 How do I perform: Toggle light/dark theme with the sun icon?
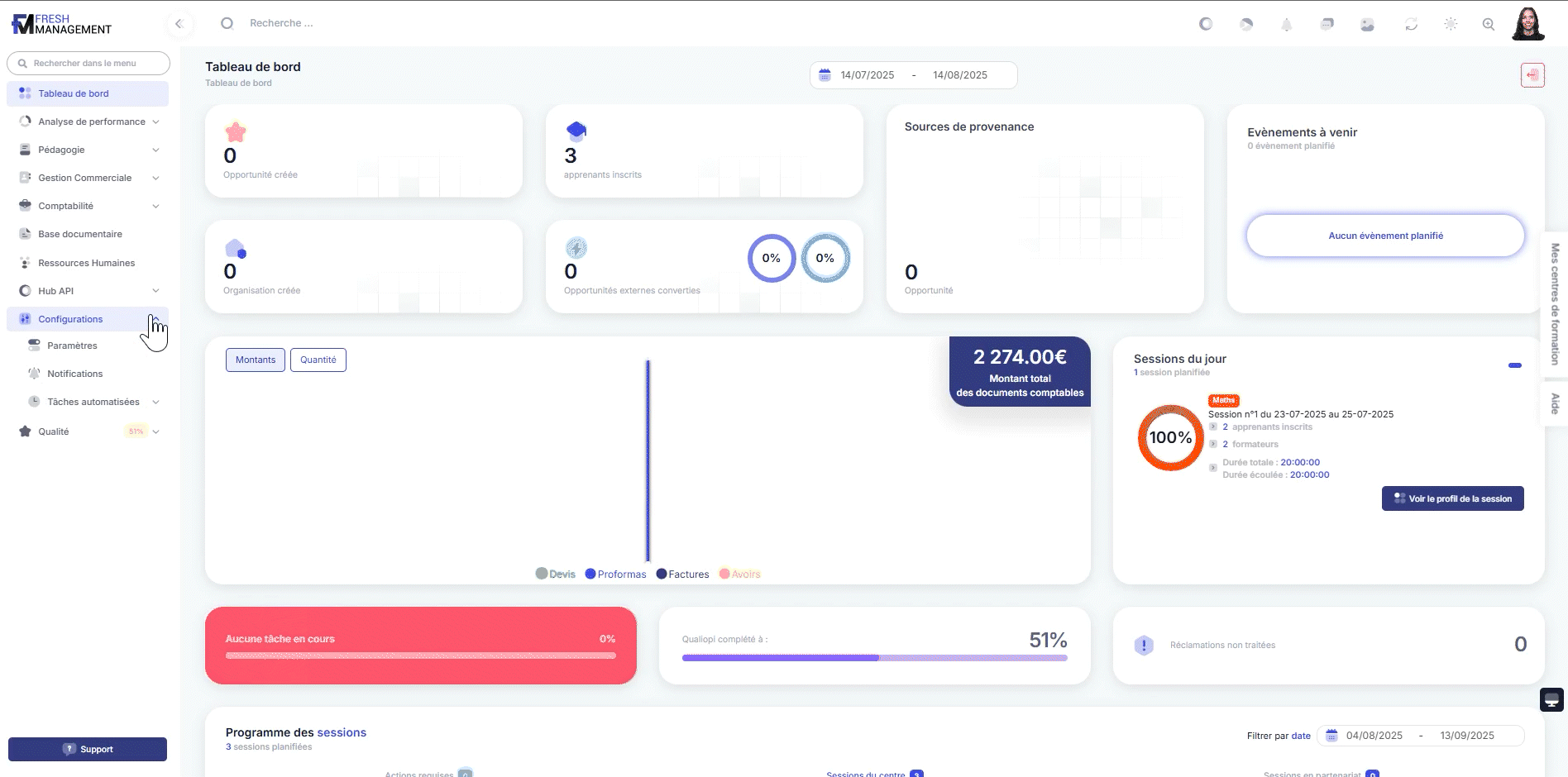1451,25
